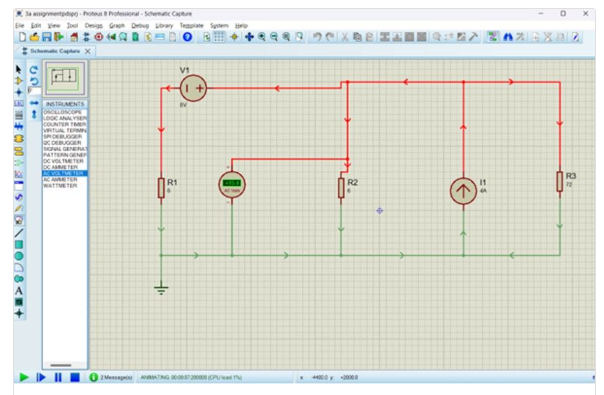Open the Graph menu
This screenshot has width=604, height=395.
click(117, 25)
